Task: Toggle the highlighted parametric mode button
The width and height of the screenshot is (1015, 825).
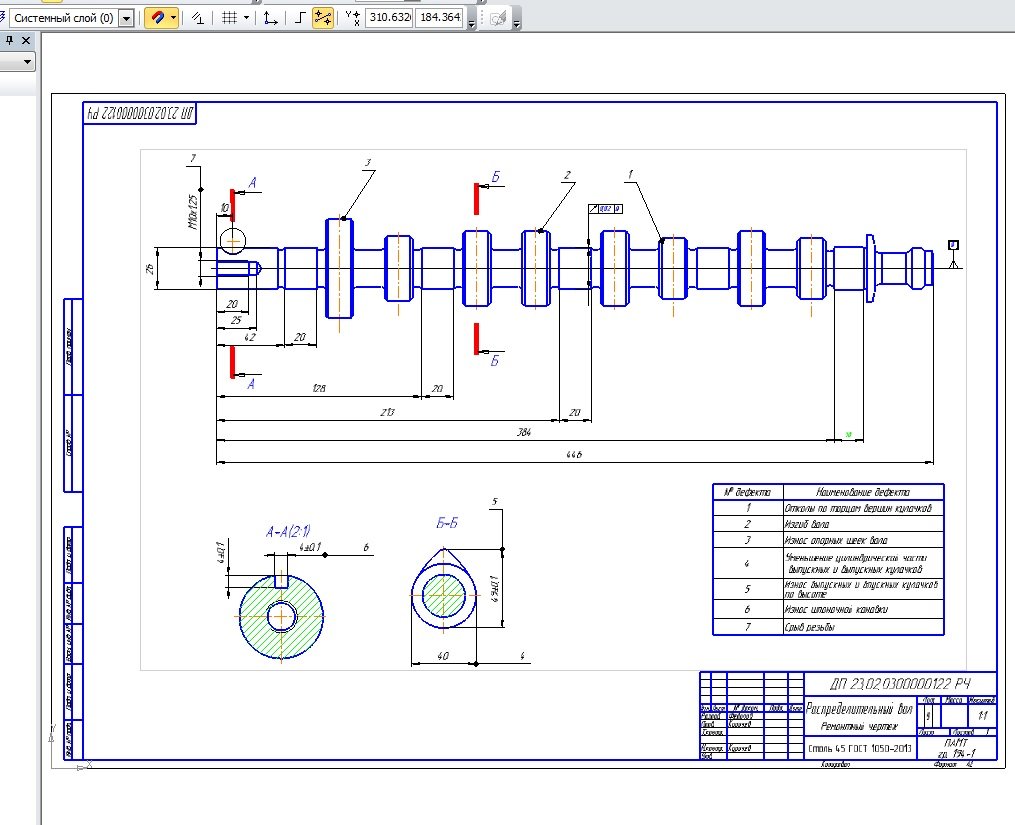Action: pyautogui.click(x=323, y=18)
